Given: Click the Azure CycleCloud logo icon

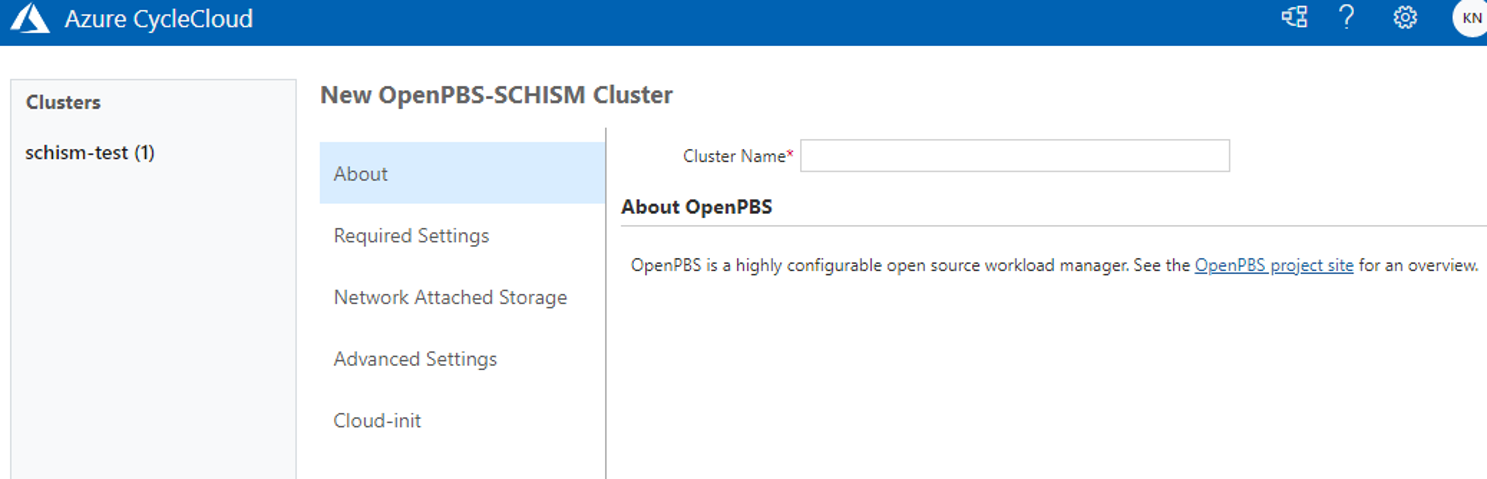Looking at the screenshot, I should point(30,18).
